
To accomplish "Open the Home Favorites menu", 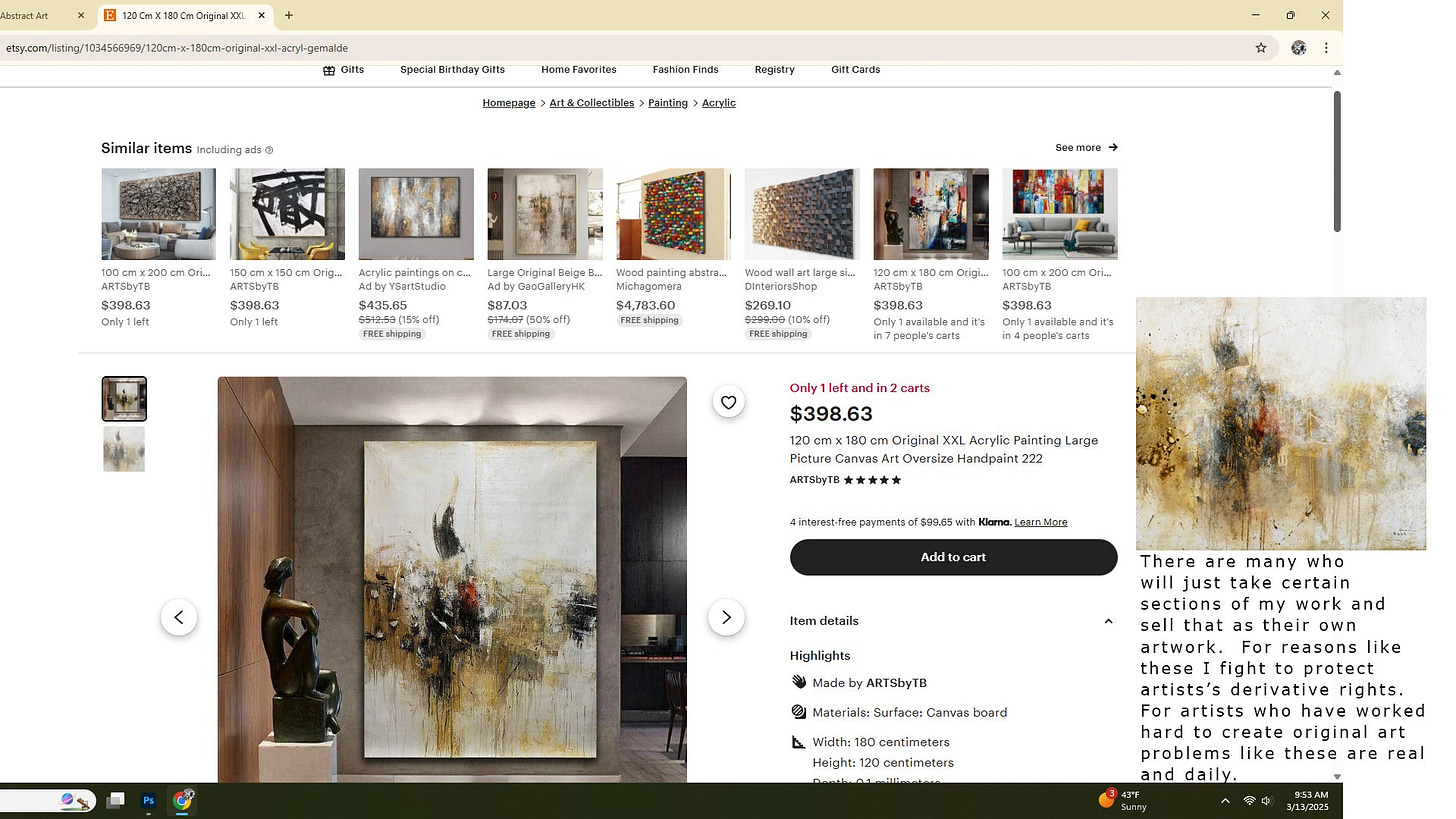I will [x=579, y=70].
